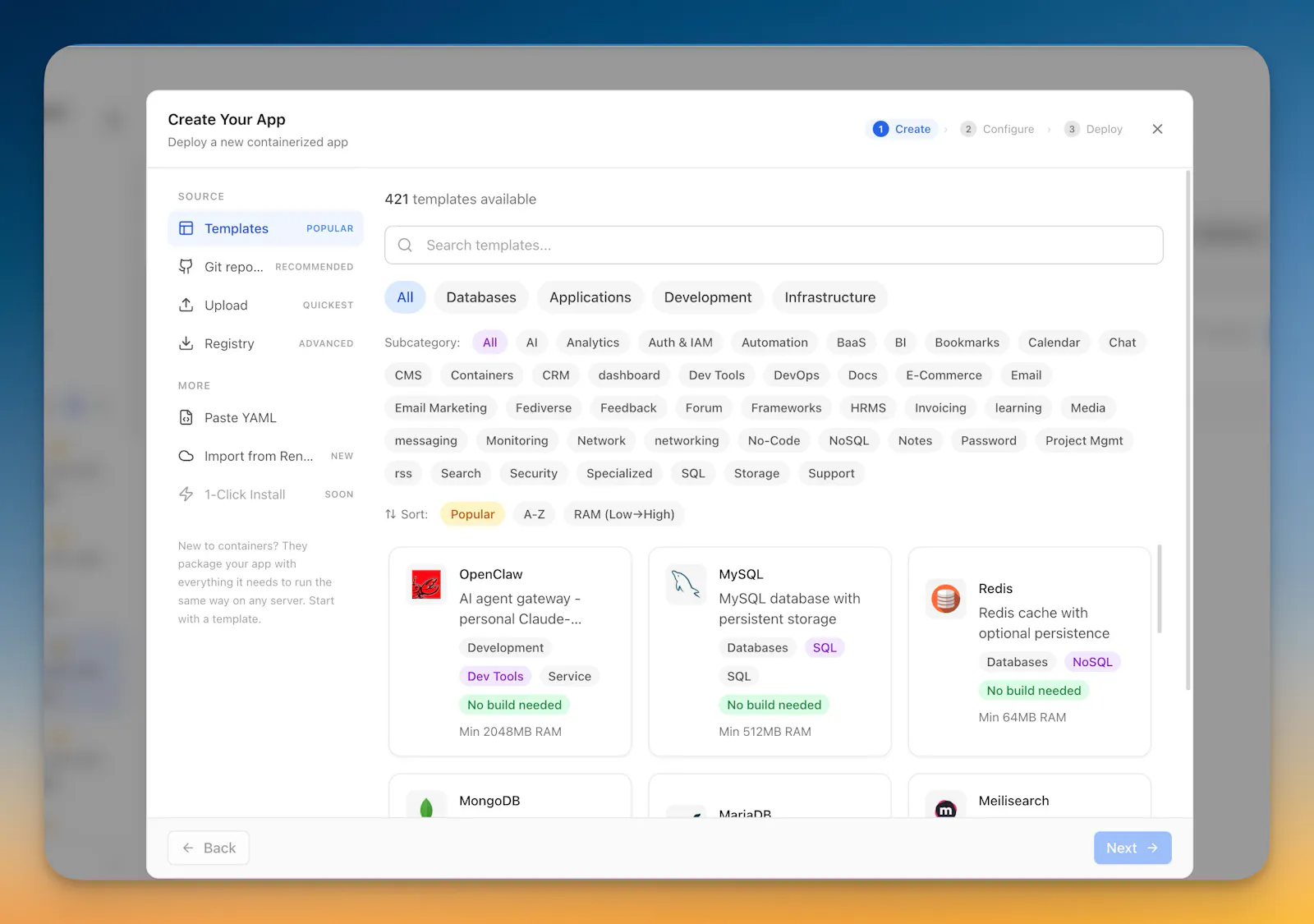This screenshot has height=924, width=1314.
Task: Click the purple SQL tag on MySQL card
Action: click(825, 647)
